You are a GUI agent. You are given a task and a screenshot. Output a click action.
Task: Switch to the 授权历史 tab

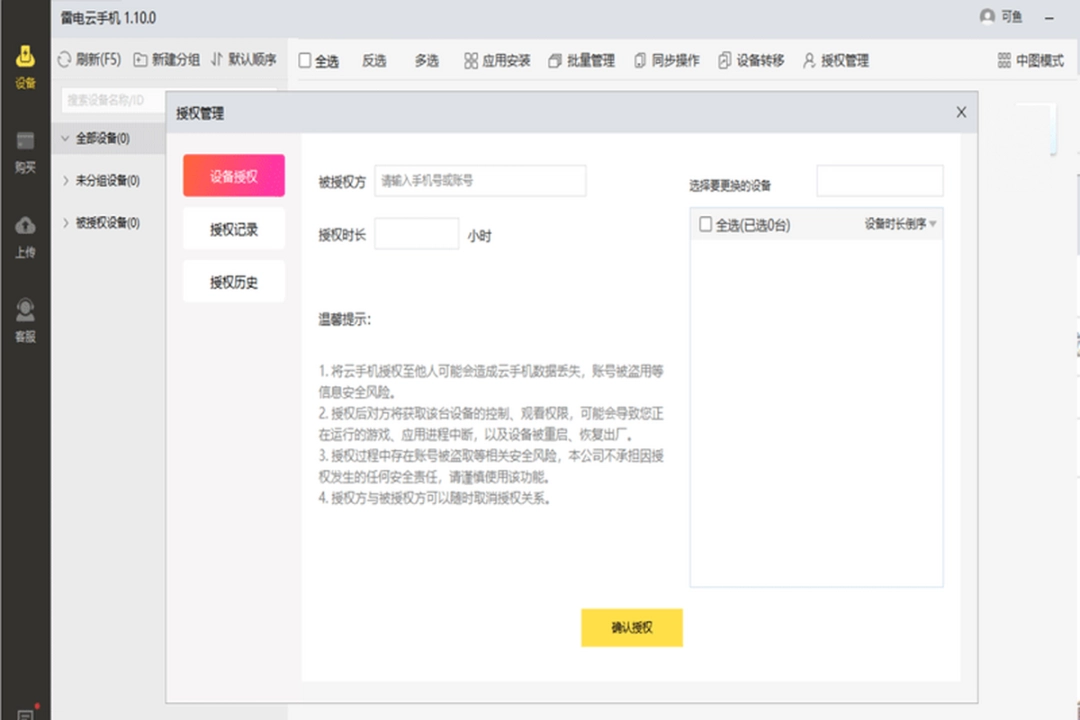pos(233,281)
